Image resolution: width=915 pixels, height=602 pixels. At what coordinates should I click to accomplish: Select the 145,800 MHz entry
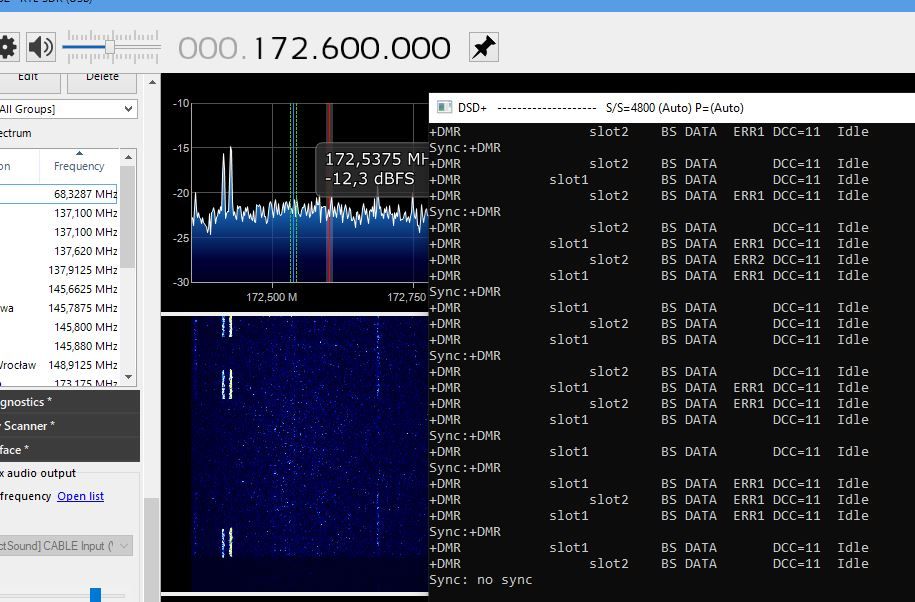[58, 327]
